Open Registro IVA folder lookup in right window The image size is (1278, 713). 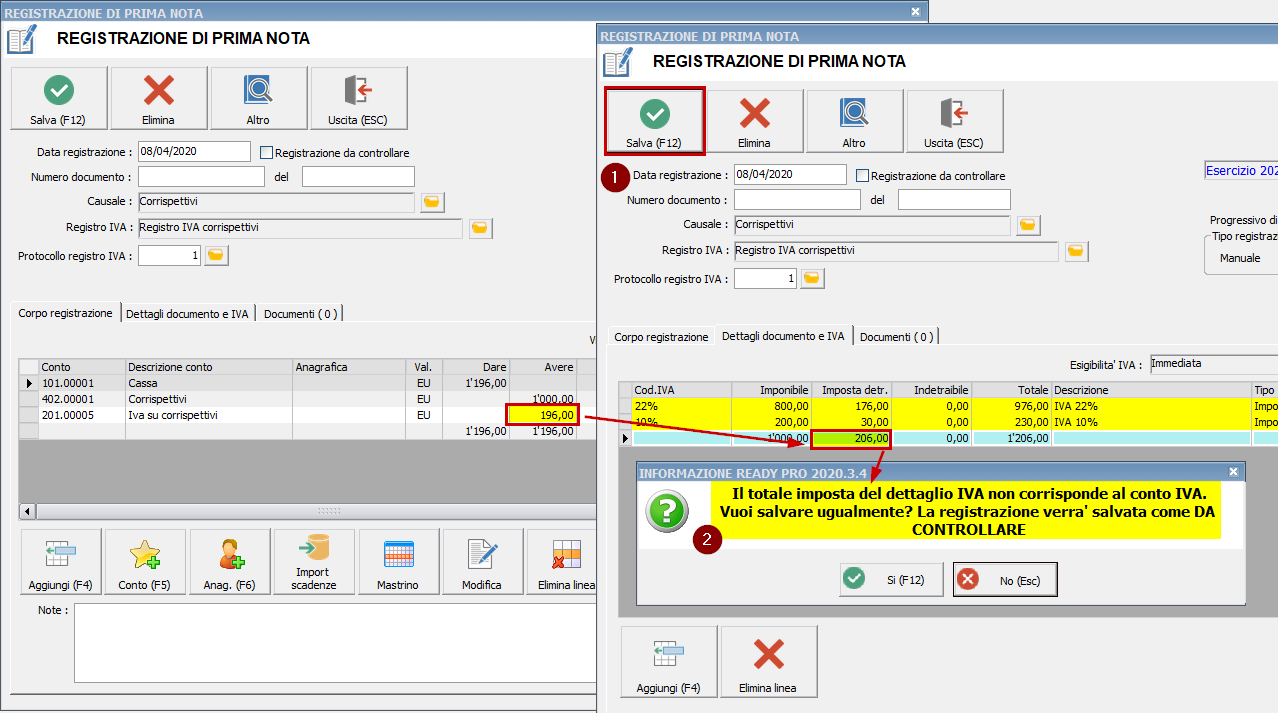coord(1076,251)
